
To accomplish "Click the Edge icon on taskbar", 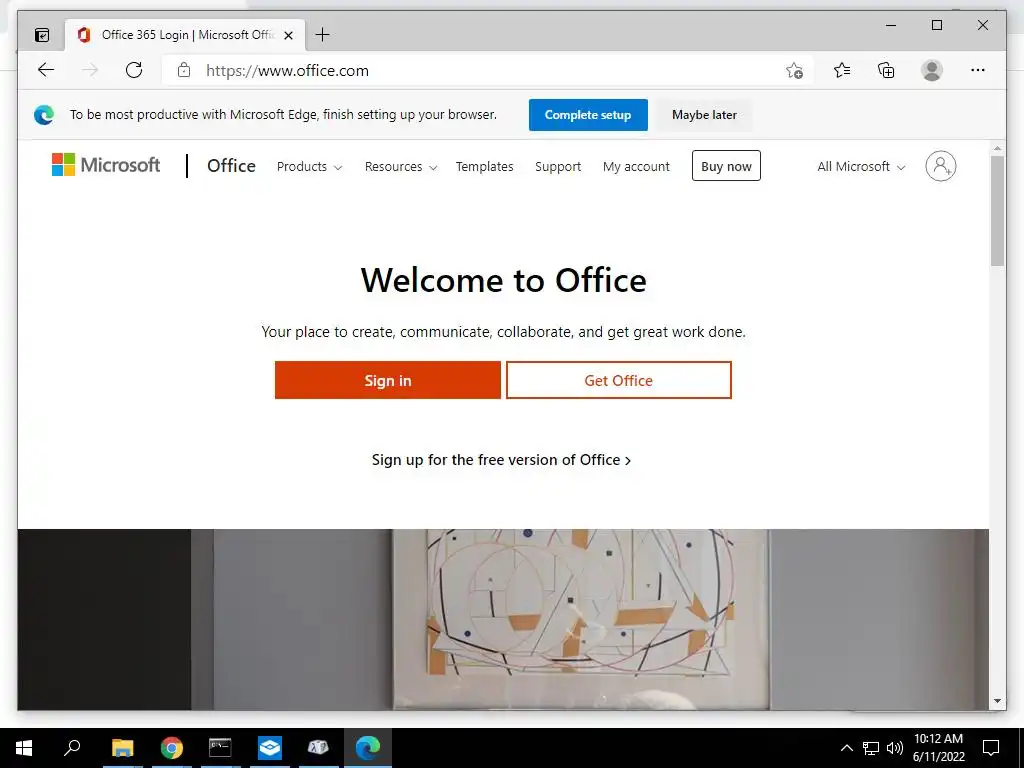I will [368, 748].
